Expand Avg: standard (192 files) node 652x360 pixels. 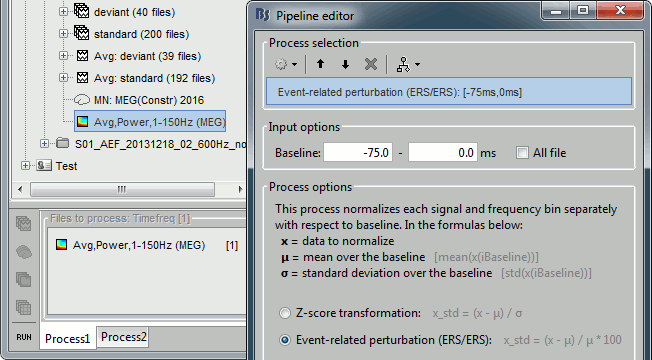click(x=63, y=78)
